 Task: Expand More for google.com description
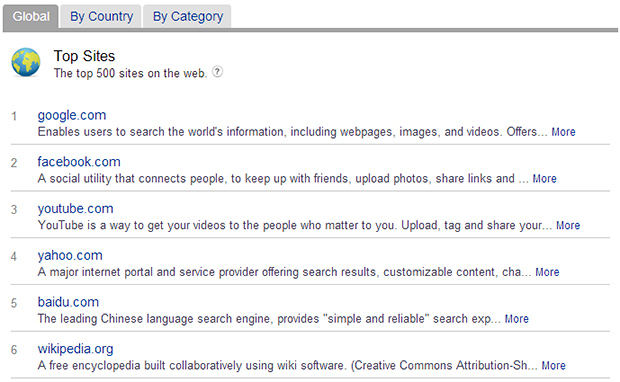(563, 132)
